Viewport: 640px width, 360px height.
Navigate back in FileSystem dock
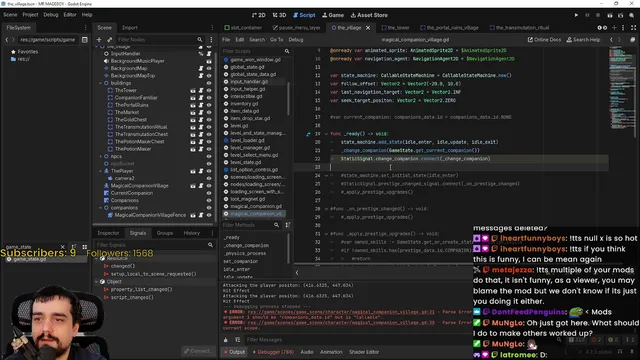coord(7,40)
